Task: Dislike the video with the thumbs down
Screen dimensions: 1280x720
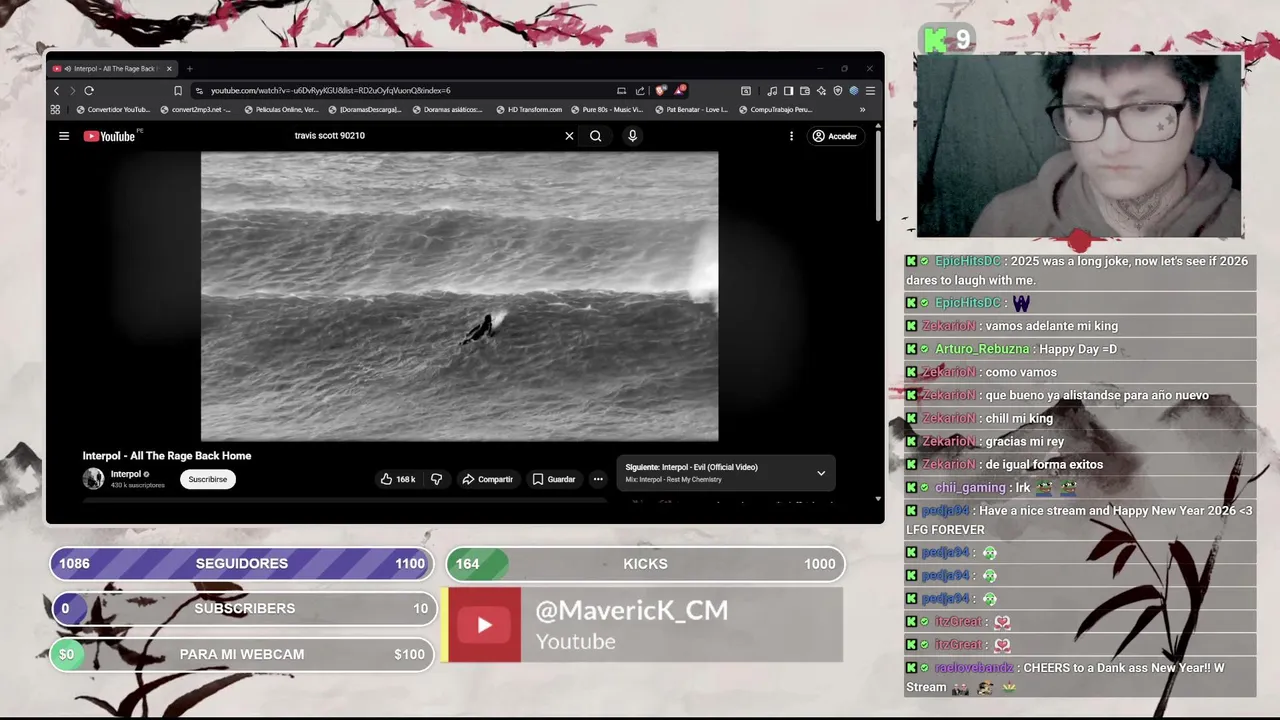Action: [x=436, y=479]
